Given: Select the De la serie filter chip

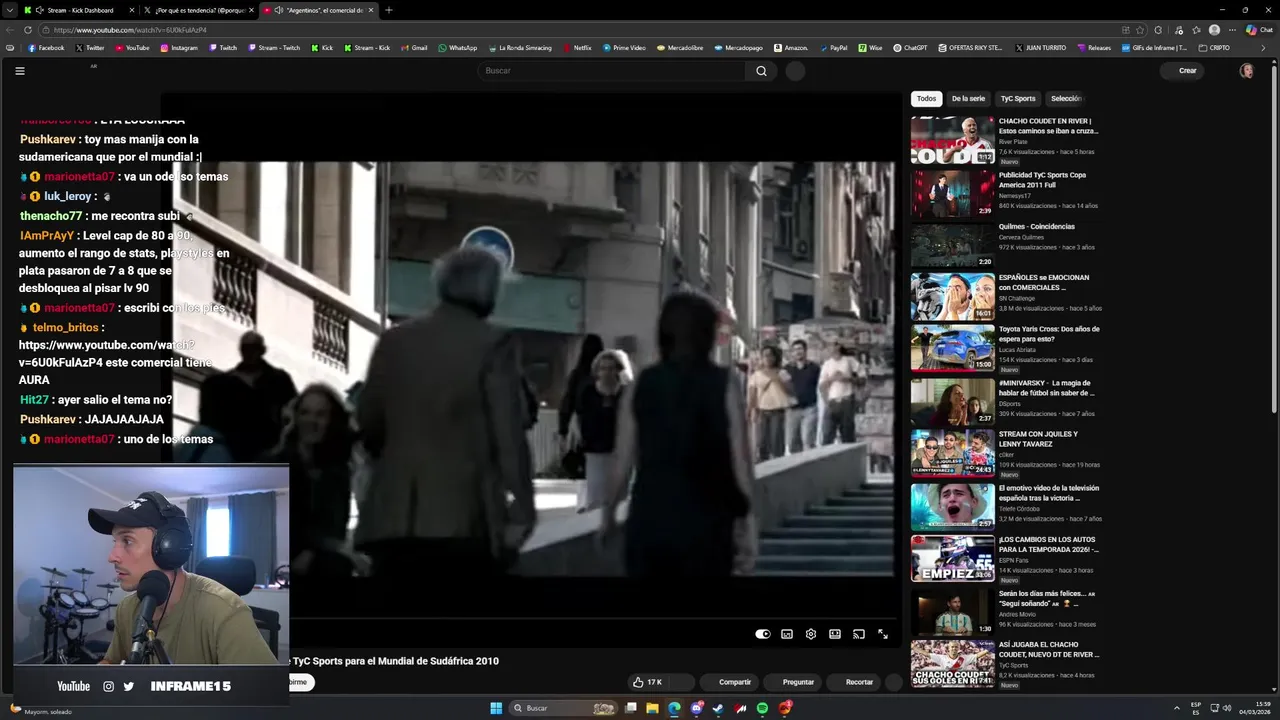Looking at the screenshot, I should (x=968, y=99).
